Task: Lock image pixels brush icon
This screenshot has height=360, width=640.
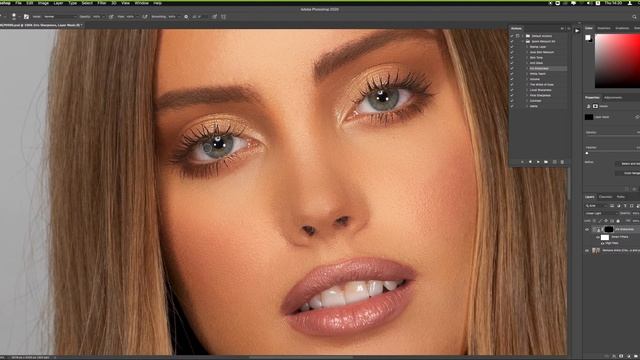Action: tap(600, 221)
